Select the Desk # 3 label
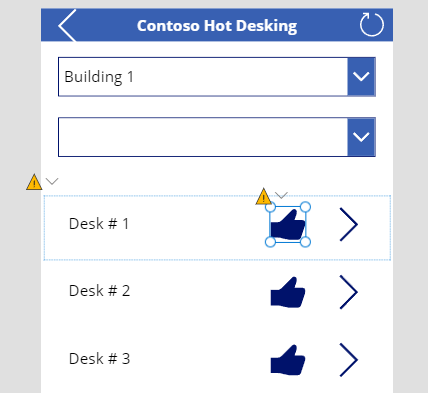 (x=99, y=359)
